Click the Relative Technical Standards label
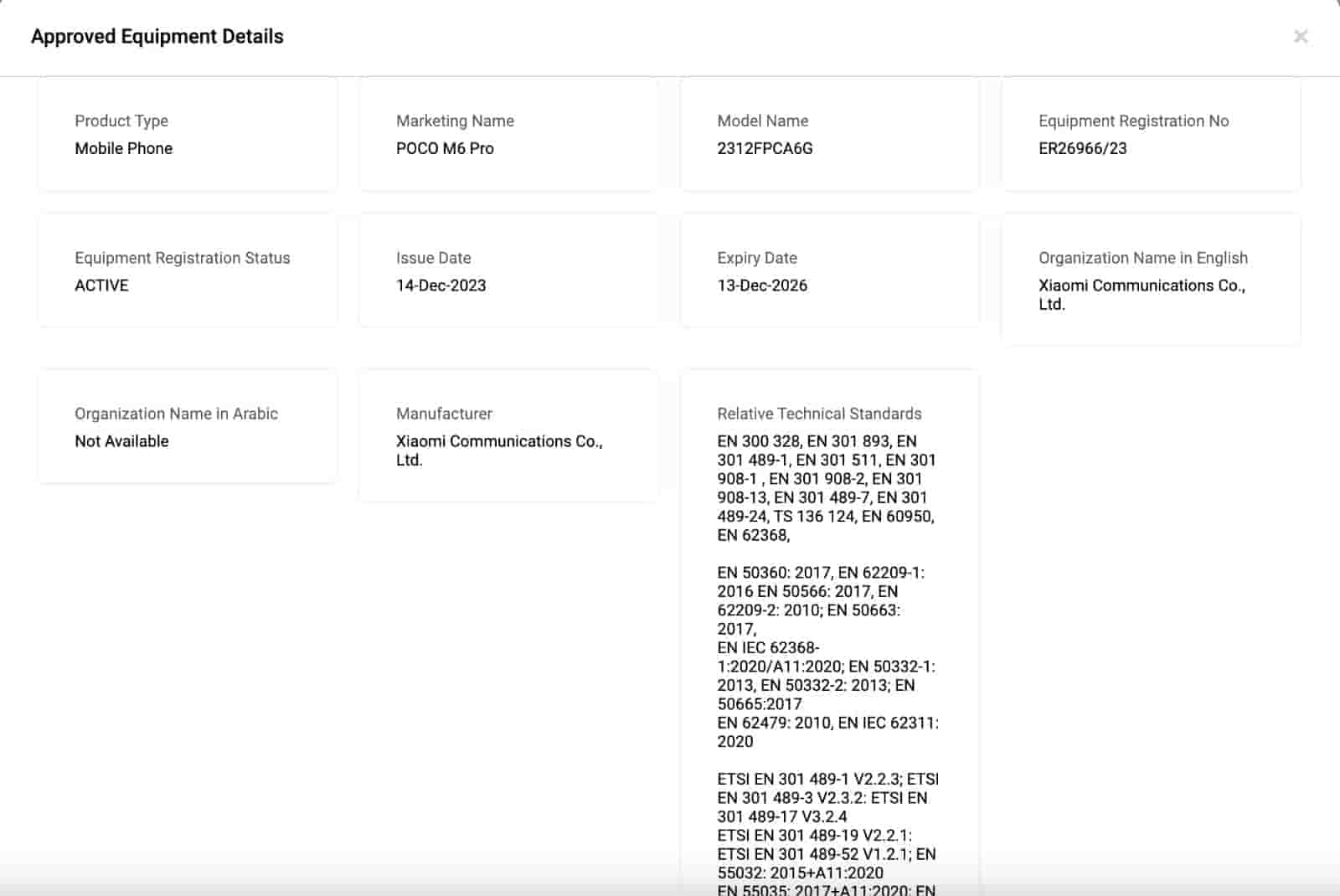 tap(819, 414)
